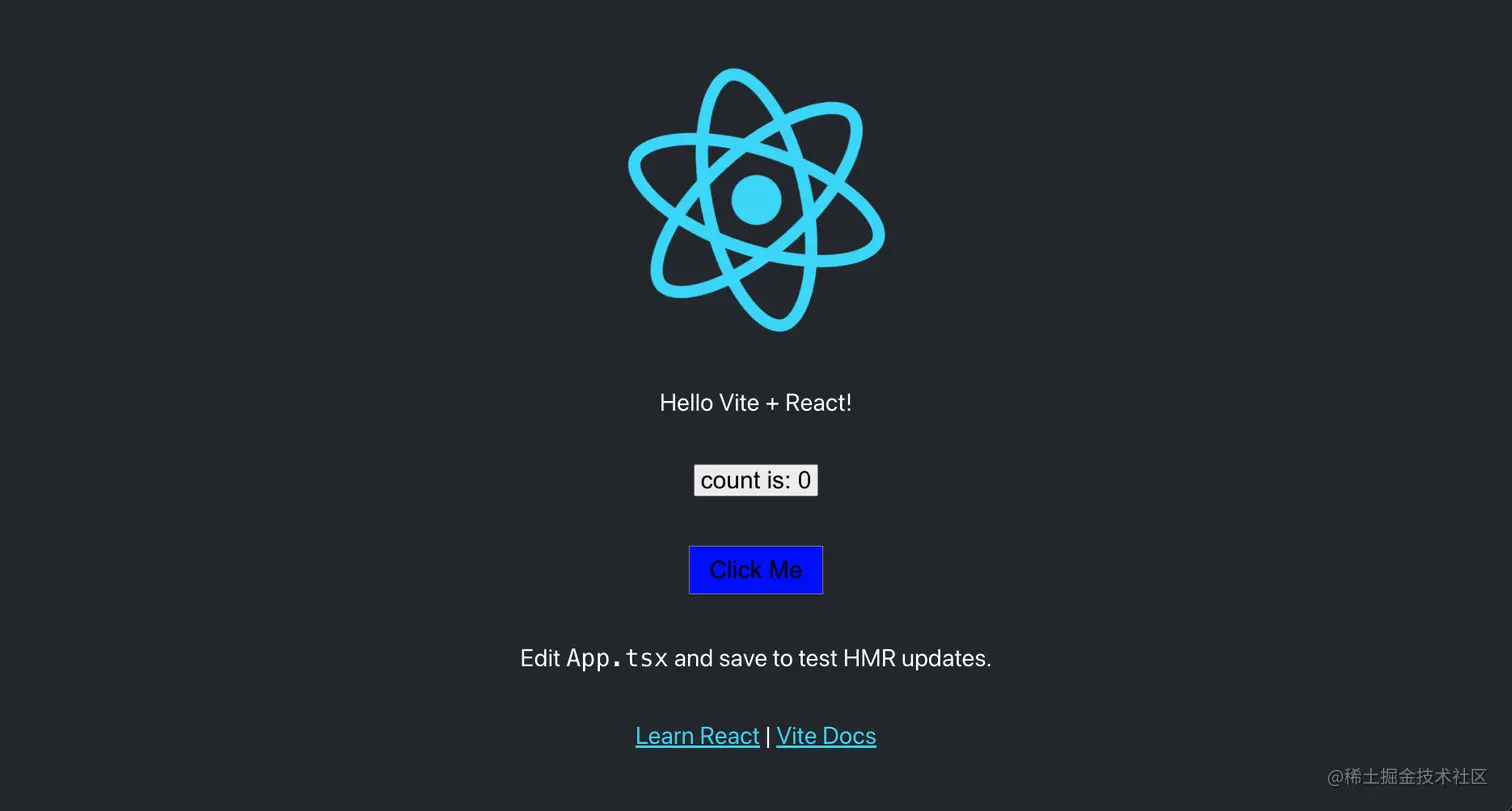Click the nucleus dot of the React logo
This screenshot has height=811, width=1512.
(756, 200)
